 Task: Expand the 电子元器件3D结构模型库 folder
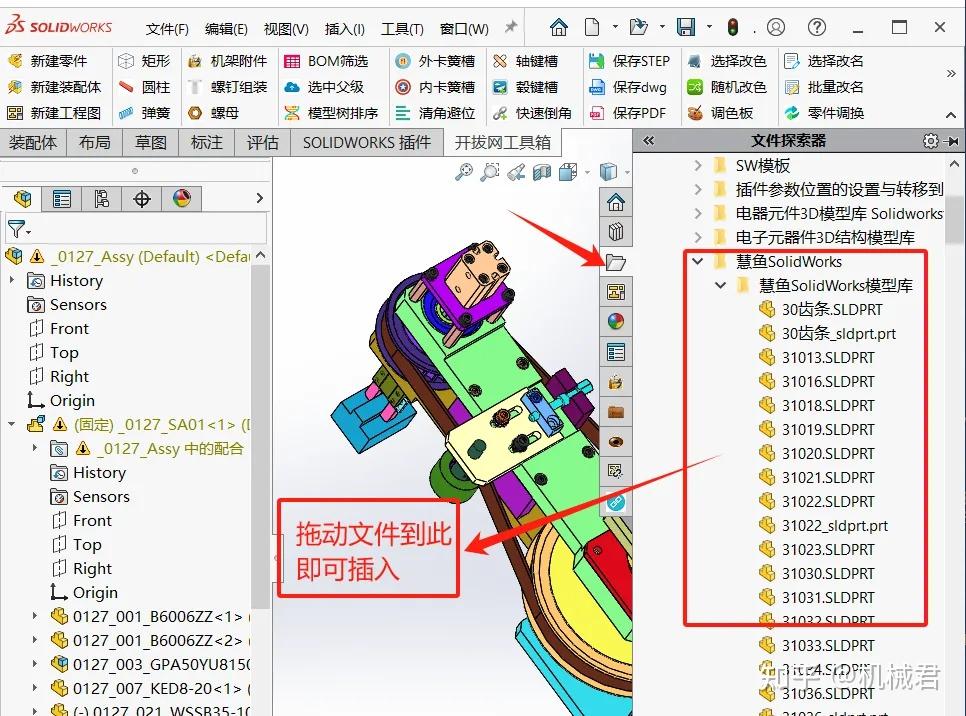click(697, 237)
